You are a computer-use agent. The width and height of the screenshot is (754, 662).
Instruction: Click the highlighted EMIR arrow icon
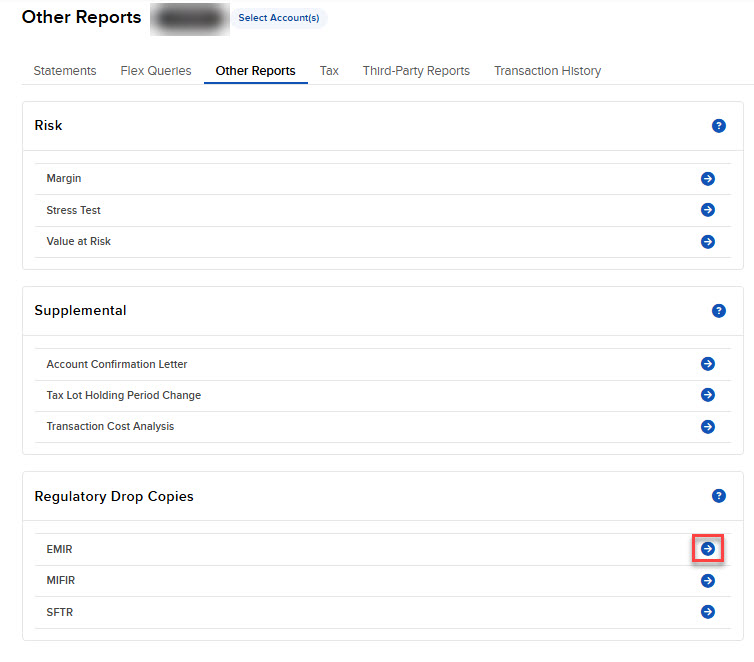click(x=707, y=549)
